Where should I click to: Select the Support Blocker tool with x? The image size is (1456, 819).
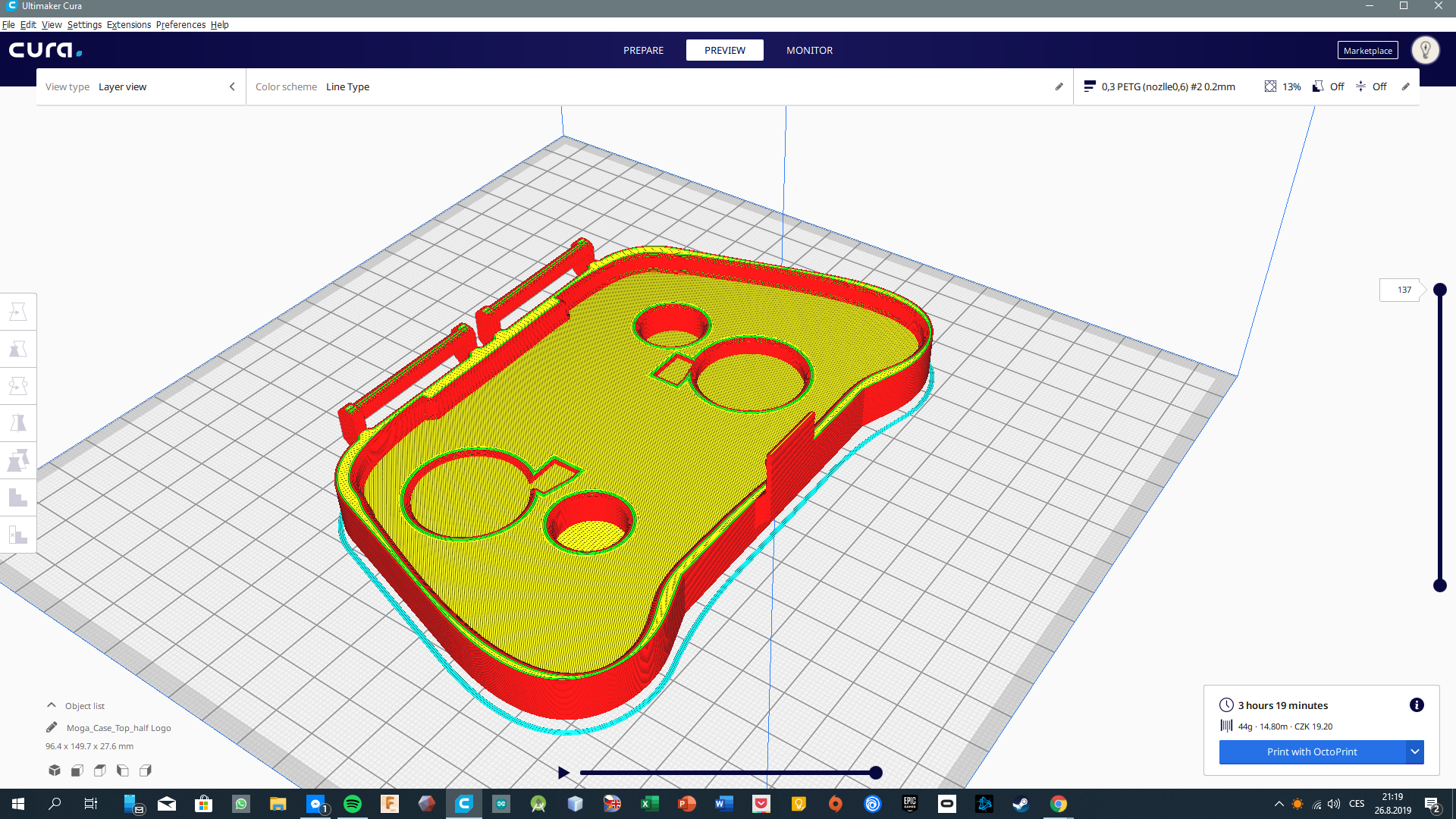pos(18,535)
